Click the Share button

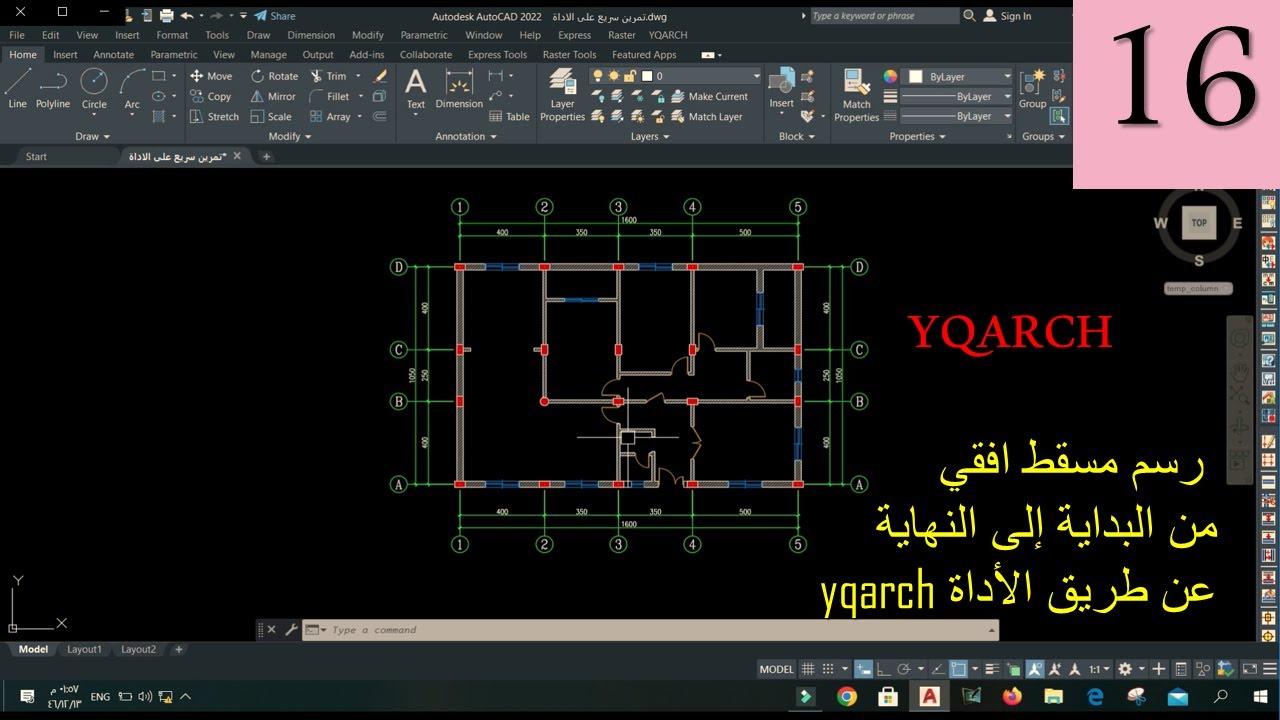point(275,16)
